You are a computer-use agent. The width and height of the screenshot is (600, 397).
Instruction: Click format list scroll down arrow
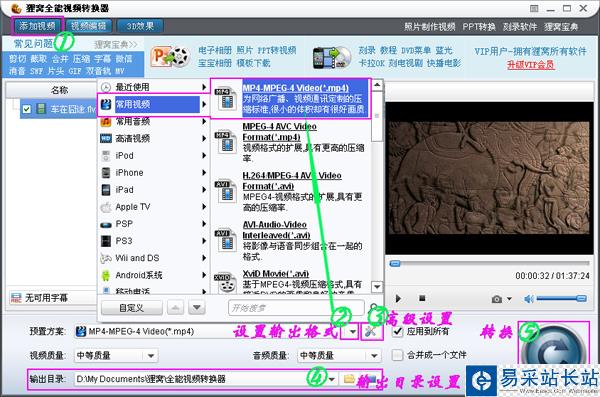(x=377, y=286)
